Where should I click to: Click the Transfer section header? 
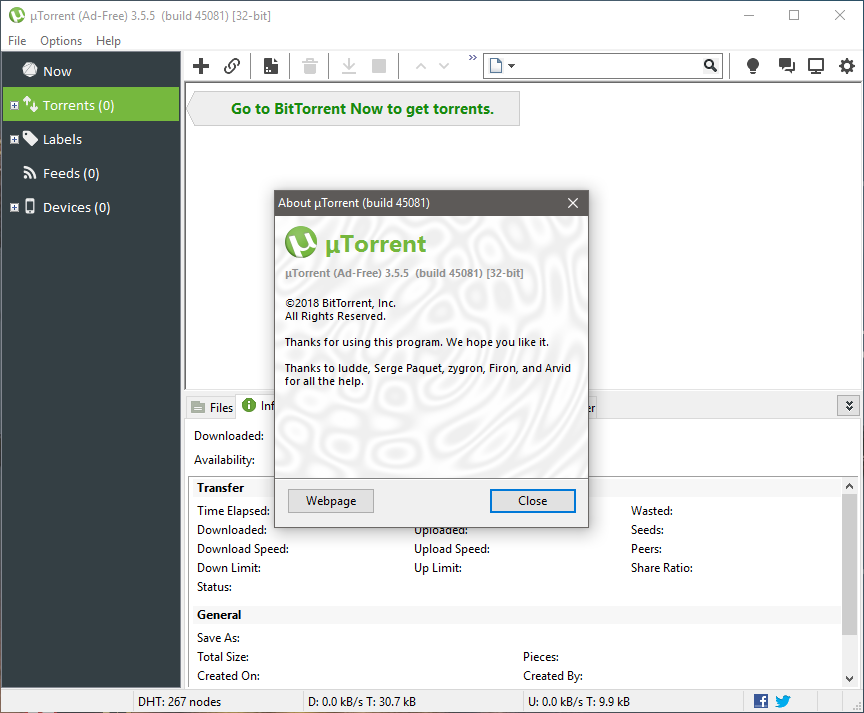[x=220, y=488]
